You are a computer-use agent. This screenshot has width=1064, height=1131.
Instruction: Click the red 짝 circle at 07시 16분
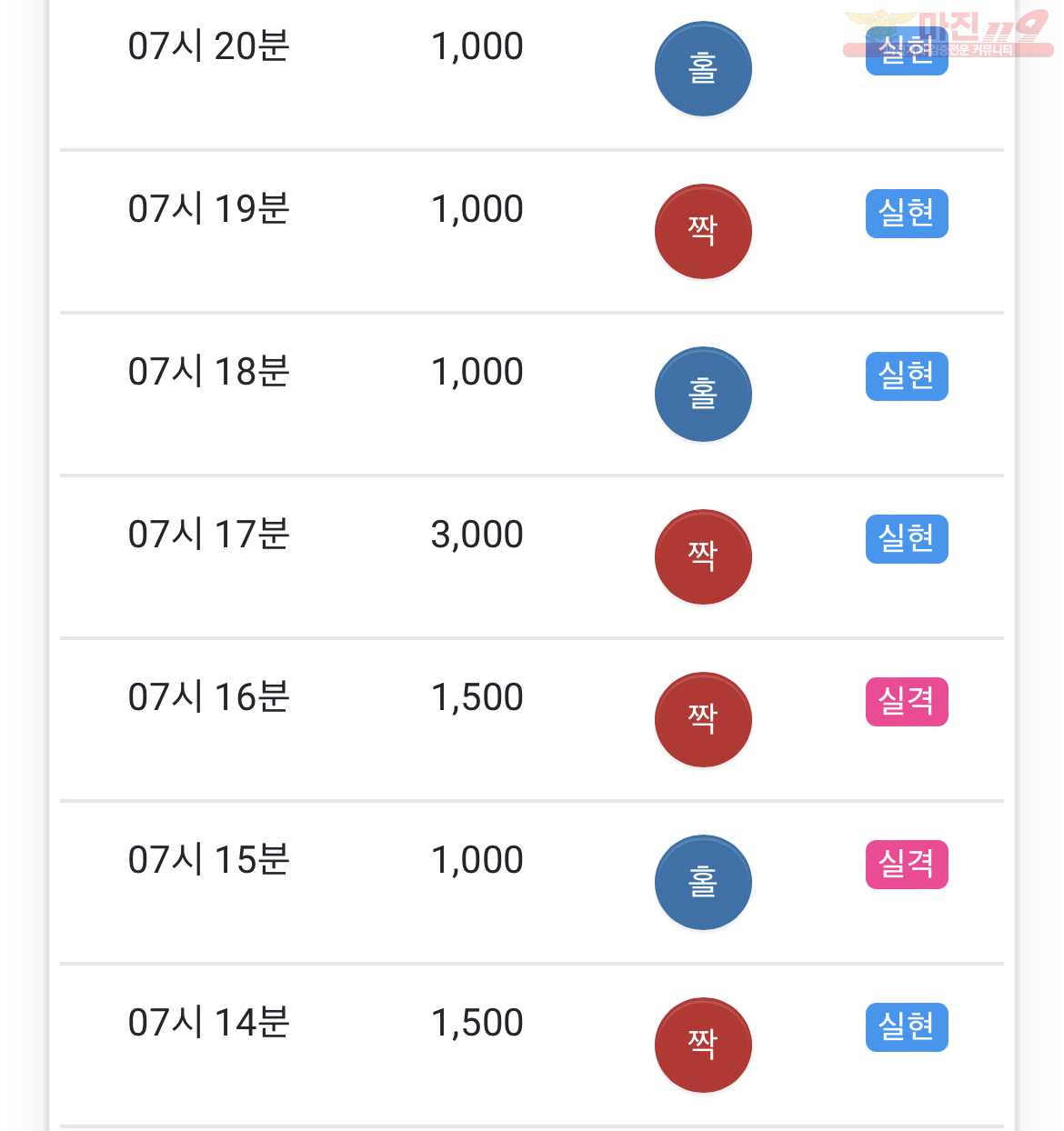[703, 720]
